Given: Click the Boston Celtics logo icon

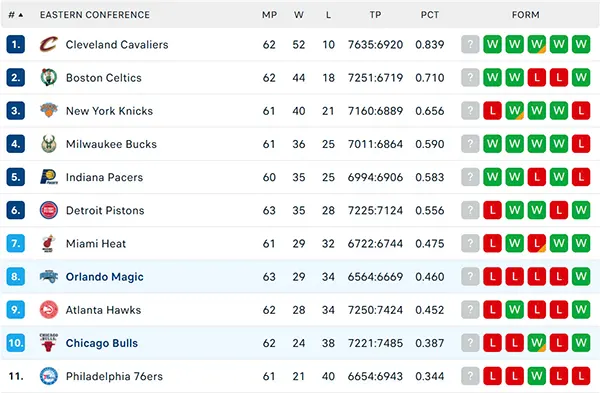Looking at the screenshot, I should click(49, 77).
